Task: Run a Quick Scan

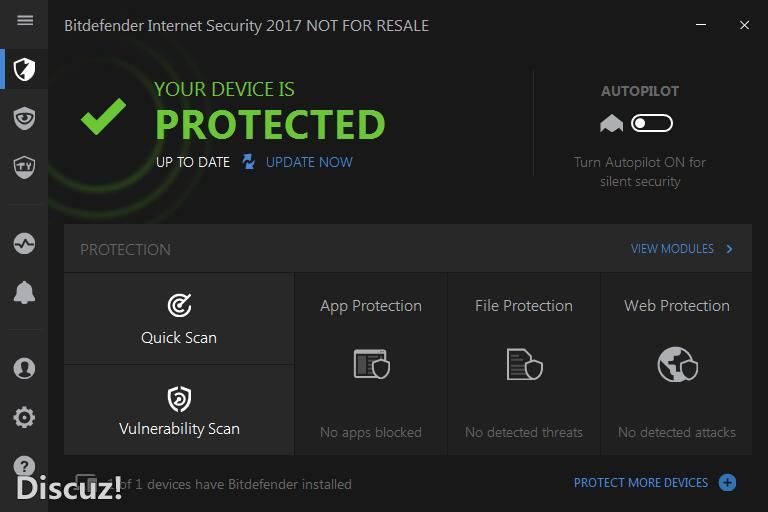Action: click(x=179, y=319)
